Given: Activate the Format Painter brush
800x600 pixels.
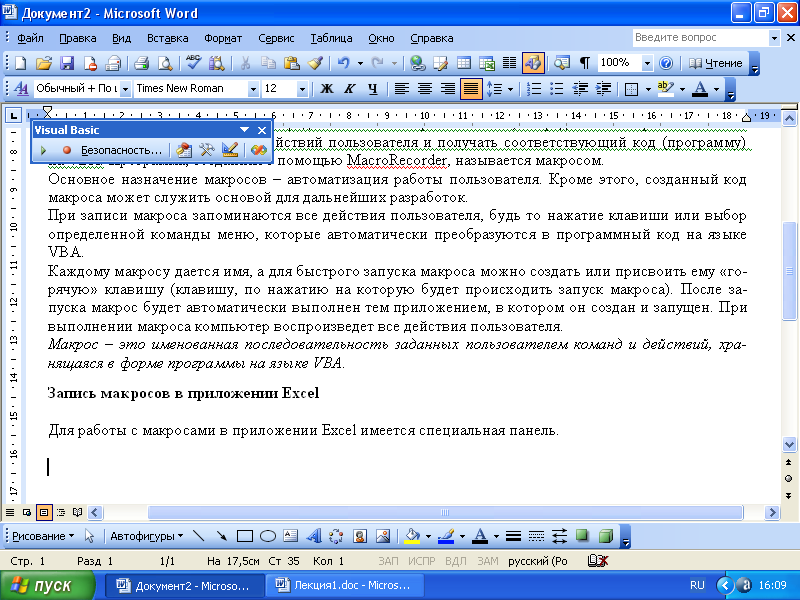Looking at the screenshot, I should coord(315,63).
